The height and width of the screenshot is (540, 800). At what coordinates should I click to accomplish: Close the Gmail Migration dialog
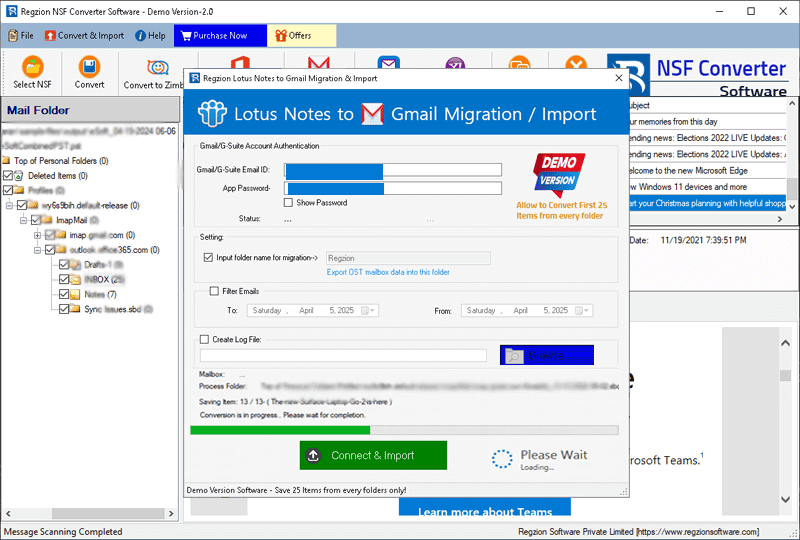tap(614, 78)
